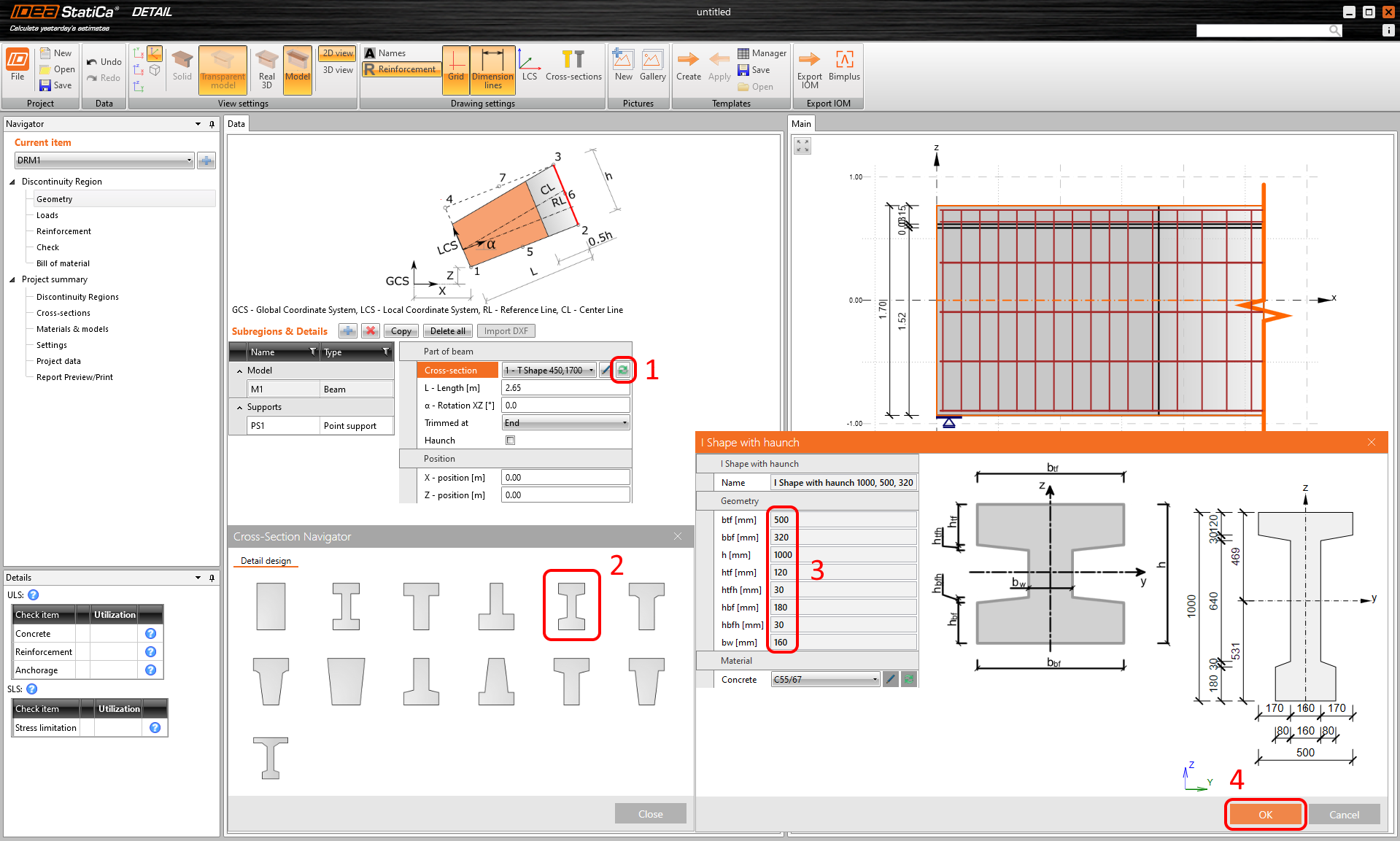Select the I-shape with haunch thumbnail

click(572, 605)
